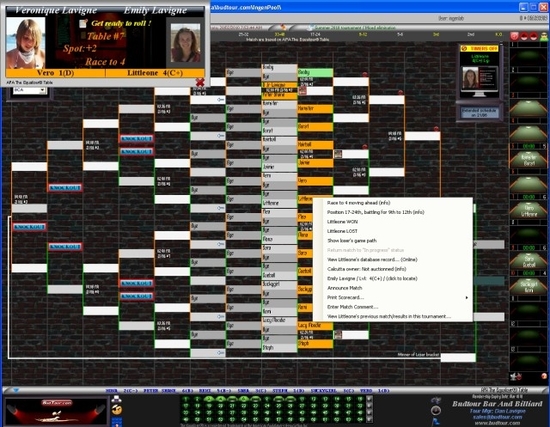The width and height of the screenshot is (550, 427).
Task: Open the sales@budtour.com email link
Action: click(497, 417)
